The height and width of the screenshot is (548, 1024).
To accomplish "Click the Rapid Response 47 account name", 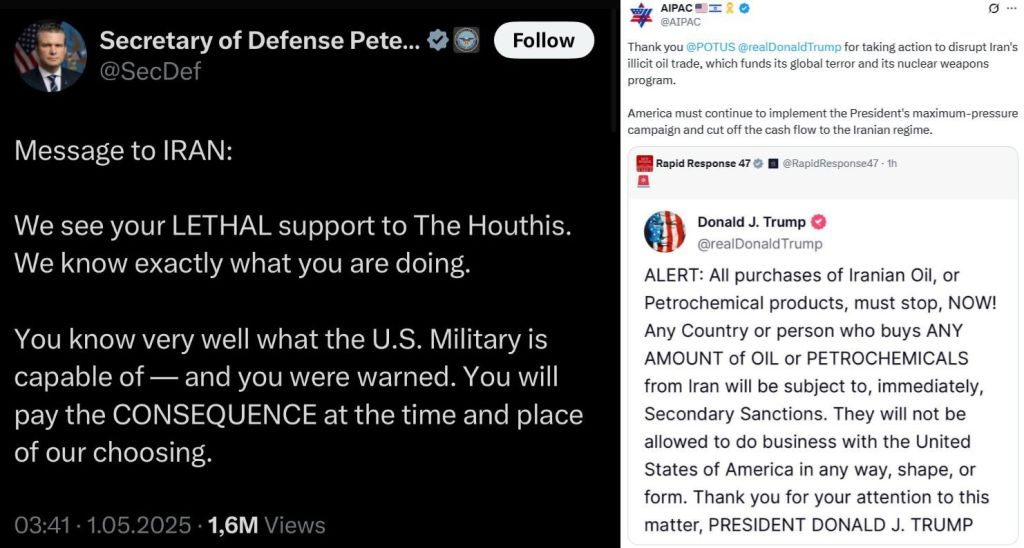I will pos(702,163).
